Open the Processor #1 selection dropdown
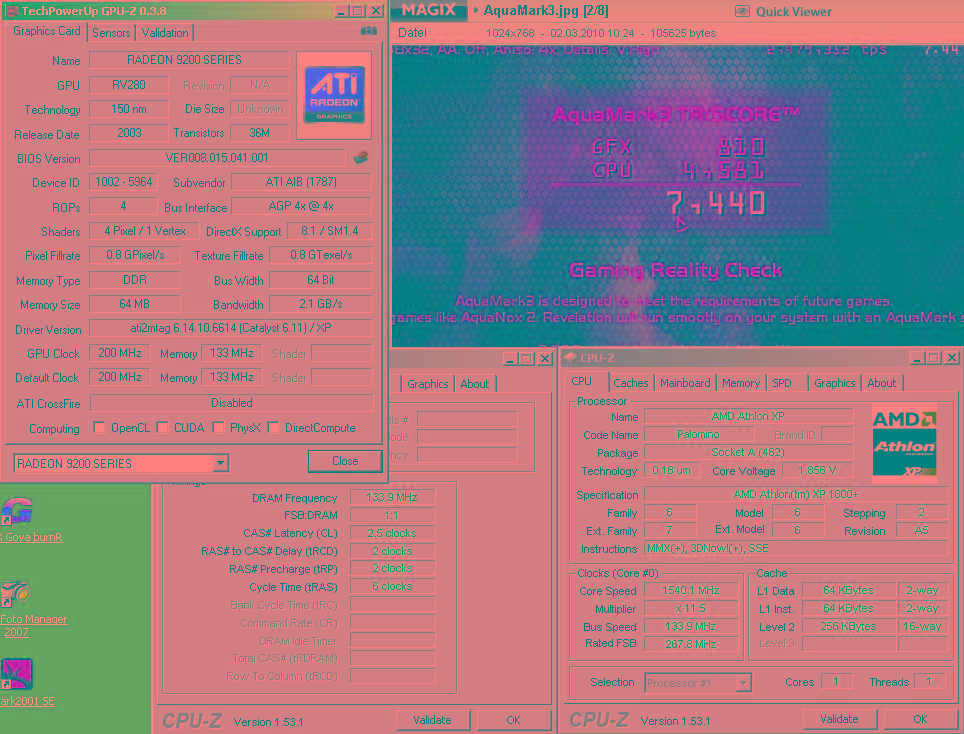 click(743, 682)
